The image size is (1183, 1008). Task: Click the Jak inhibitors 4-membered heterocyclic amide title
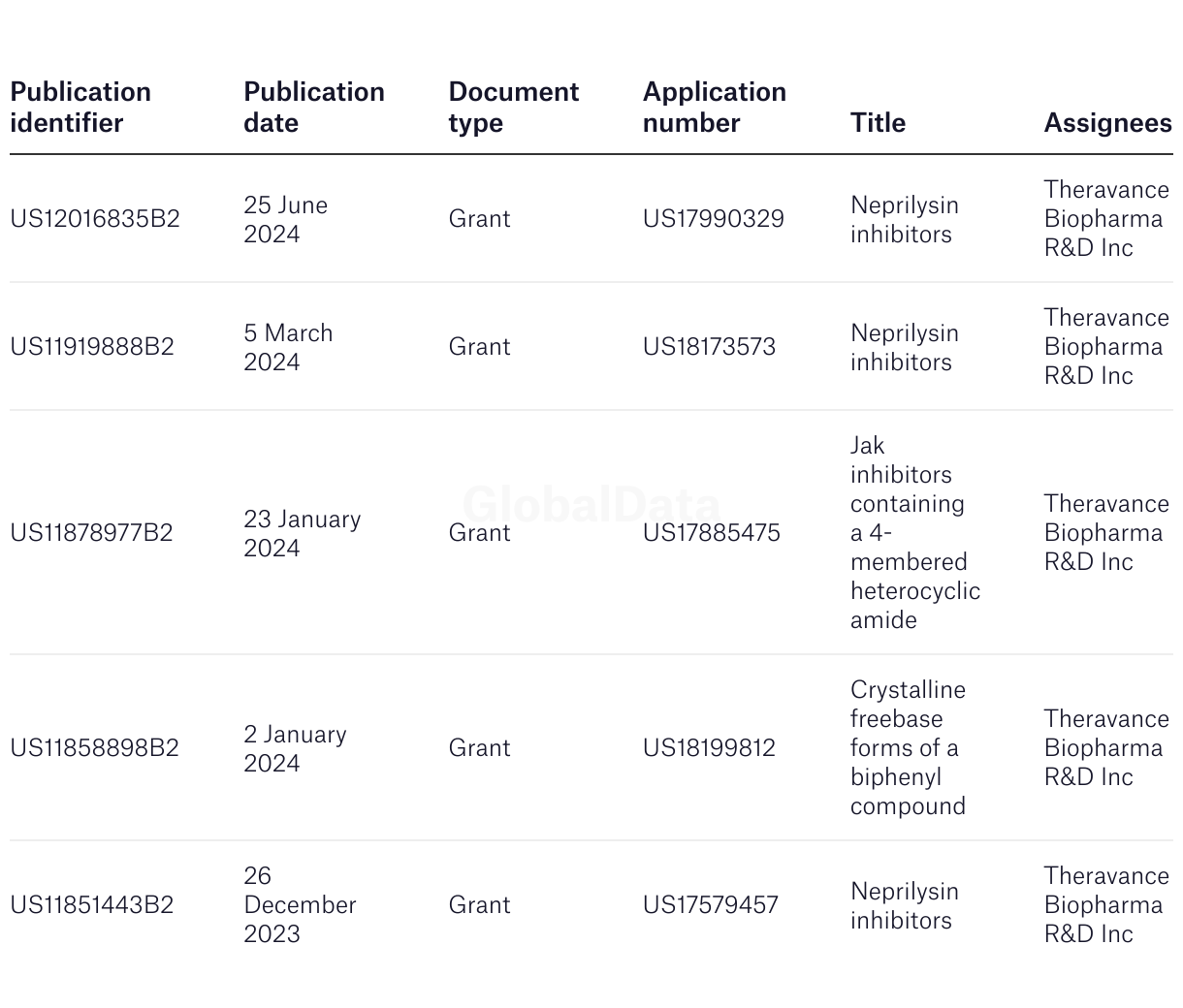tap(915, 533)
